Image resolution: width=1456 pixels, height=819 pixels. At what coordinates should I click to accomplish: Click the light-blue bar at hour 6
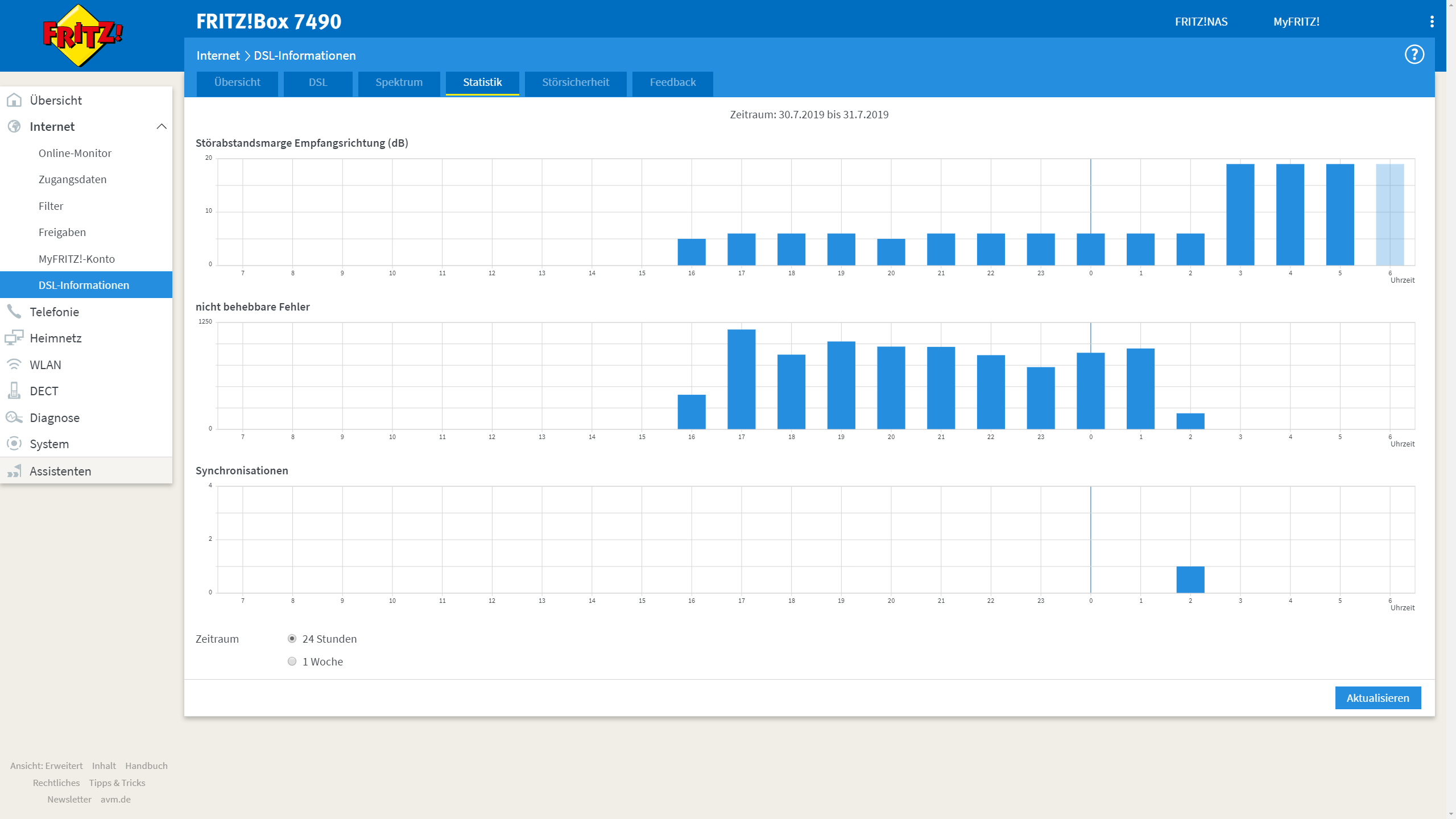[x=1389, y=214]
